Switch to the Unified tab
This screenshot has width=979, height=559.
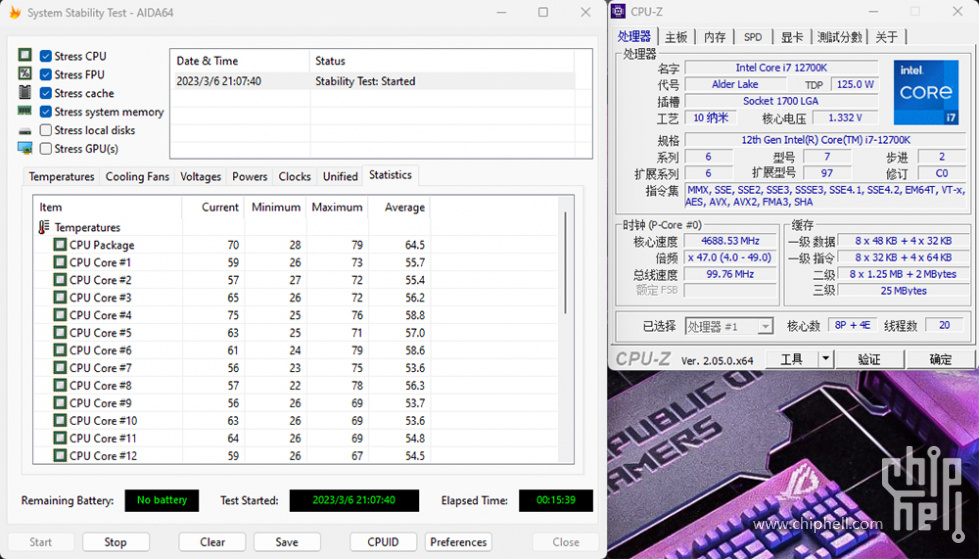(x=340, y=177)
